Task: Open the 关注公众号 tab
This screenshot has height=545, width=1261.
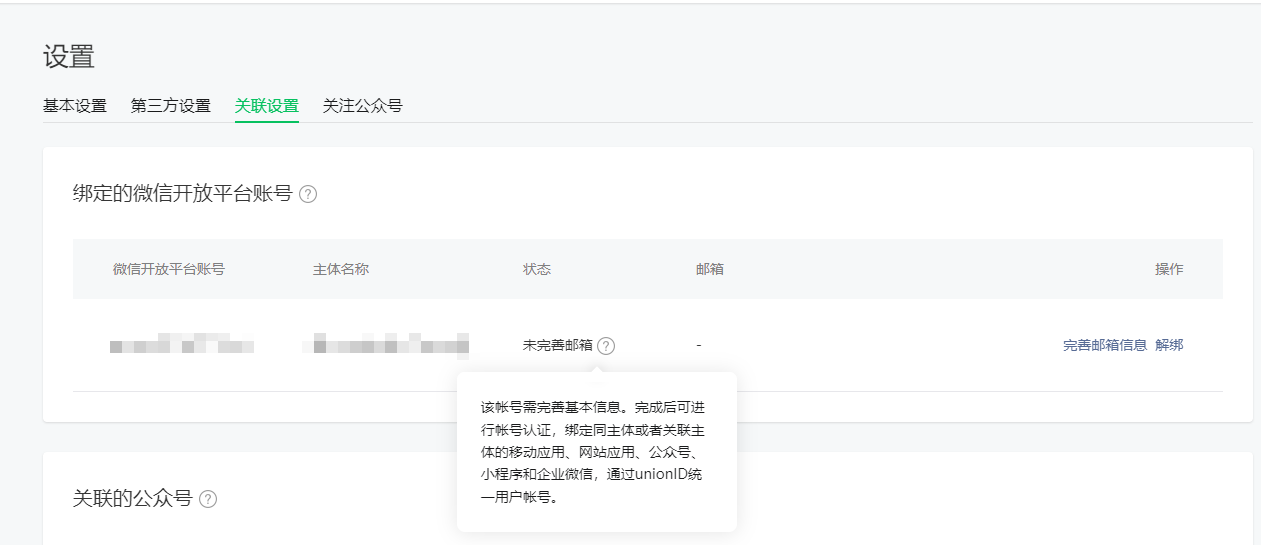Action: point(363,106)
